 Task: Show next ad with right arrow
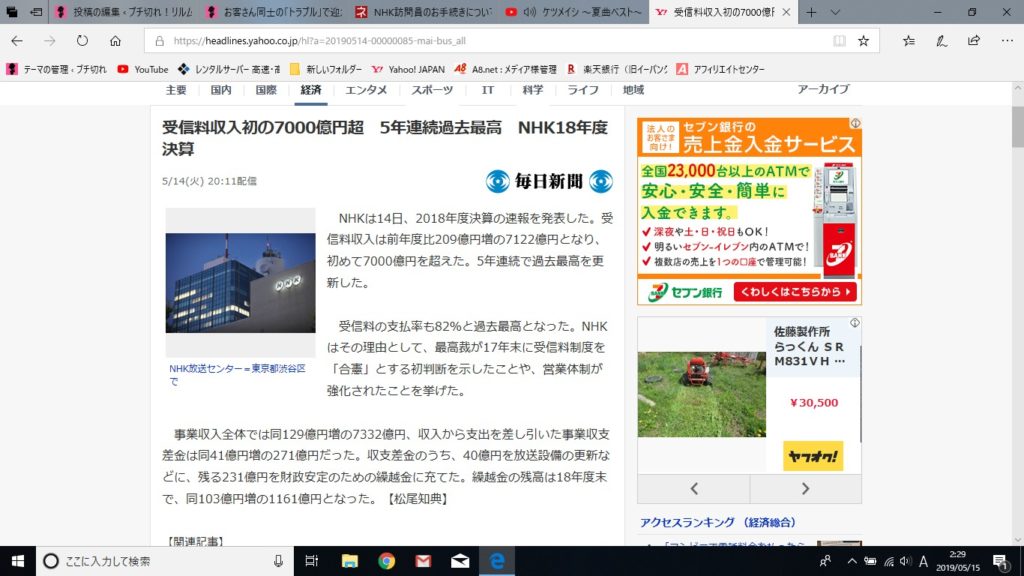point(805,488)
